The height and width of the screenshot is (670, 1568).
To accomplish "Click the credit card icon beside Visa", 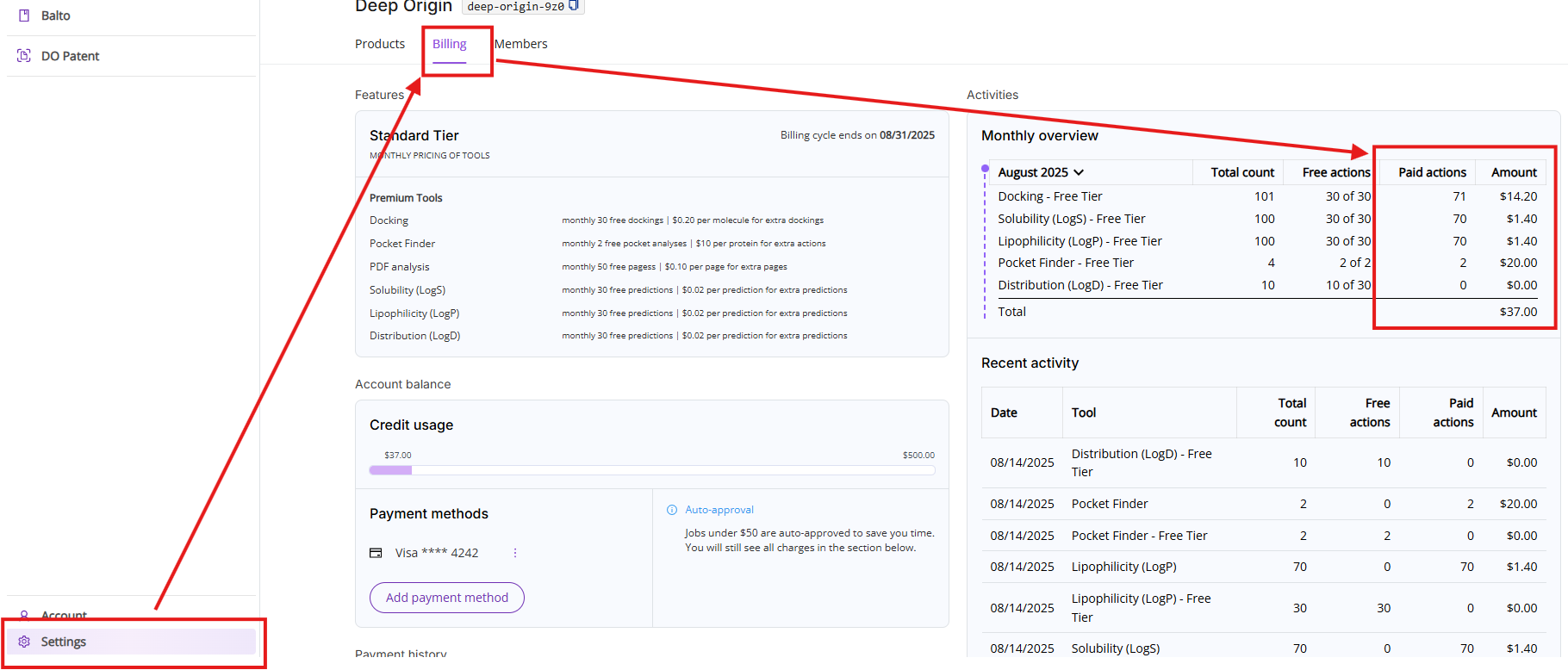I will pyautogui.click(x=376, y=553).
